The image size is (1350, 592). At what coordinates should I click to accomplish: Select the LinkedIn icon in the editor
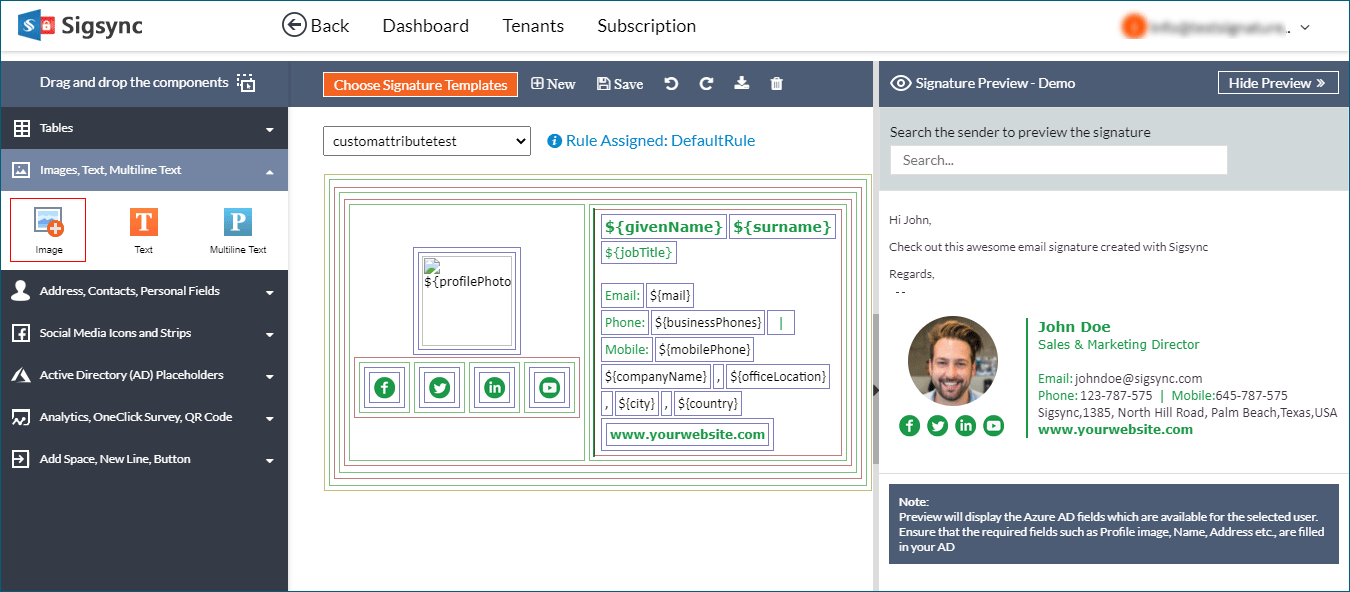point(494,388)
